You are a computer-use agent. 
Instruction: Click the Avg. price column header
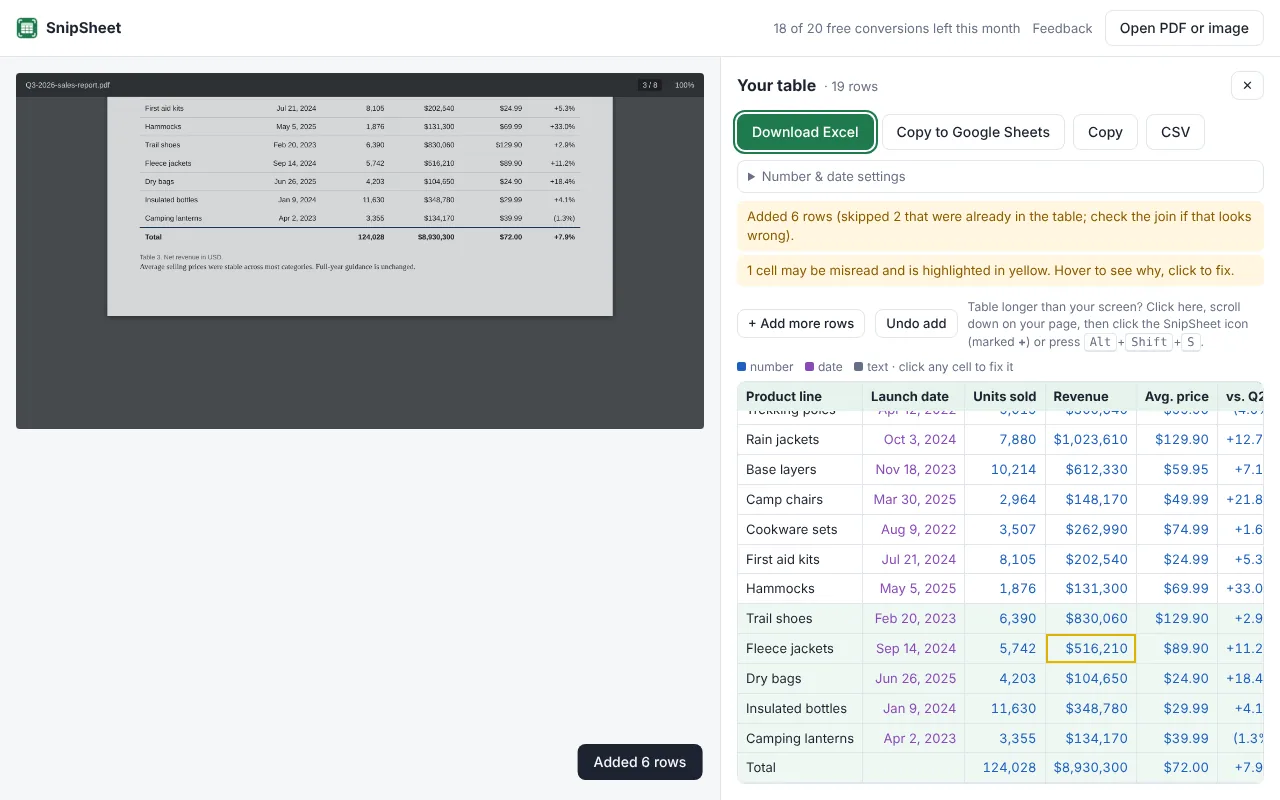click(x=1177, y=396)
